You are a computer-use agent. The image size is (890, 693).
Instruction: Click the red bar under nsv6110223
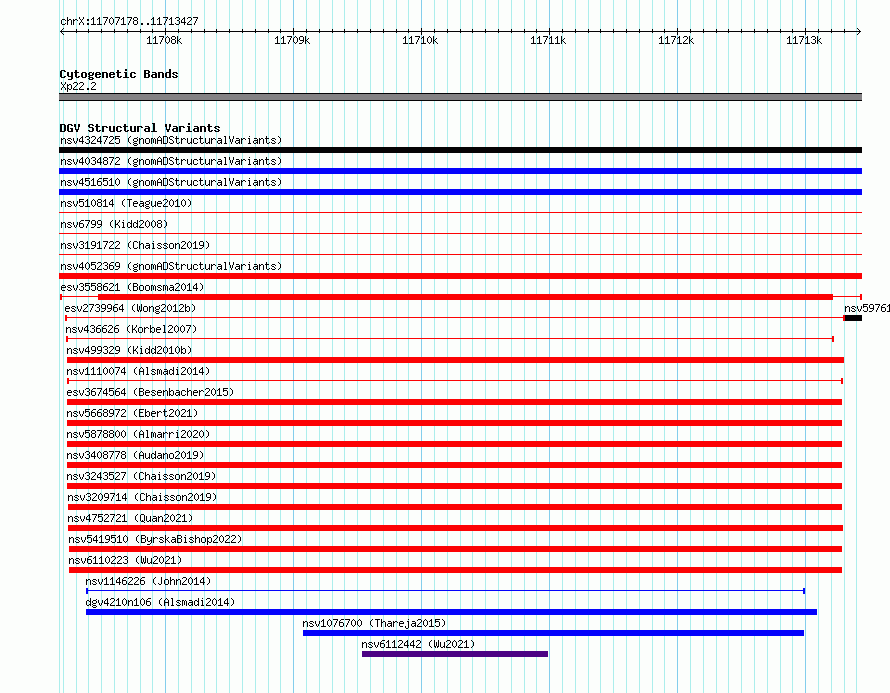(455, 570)
